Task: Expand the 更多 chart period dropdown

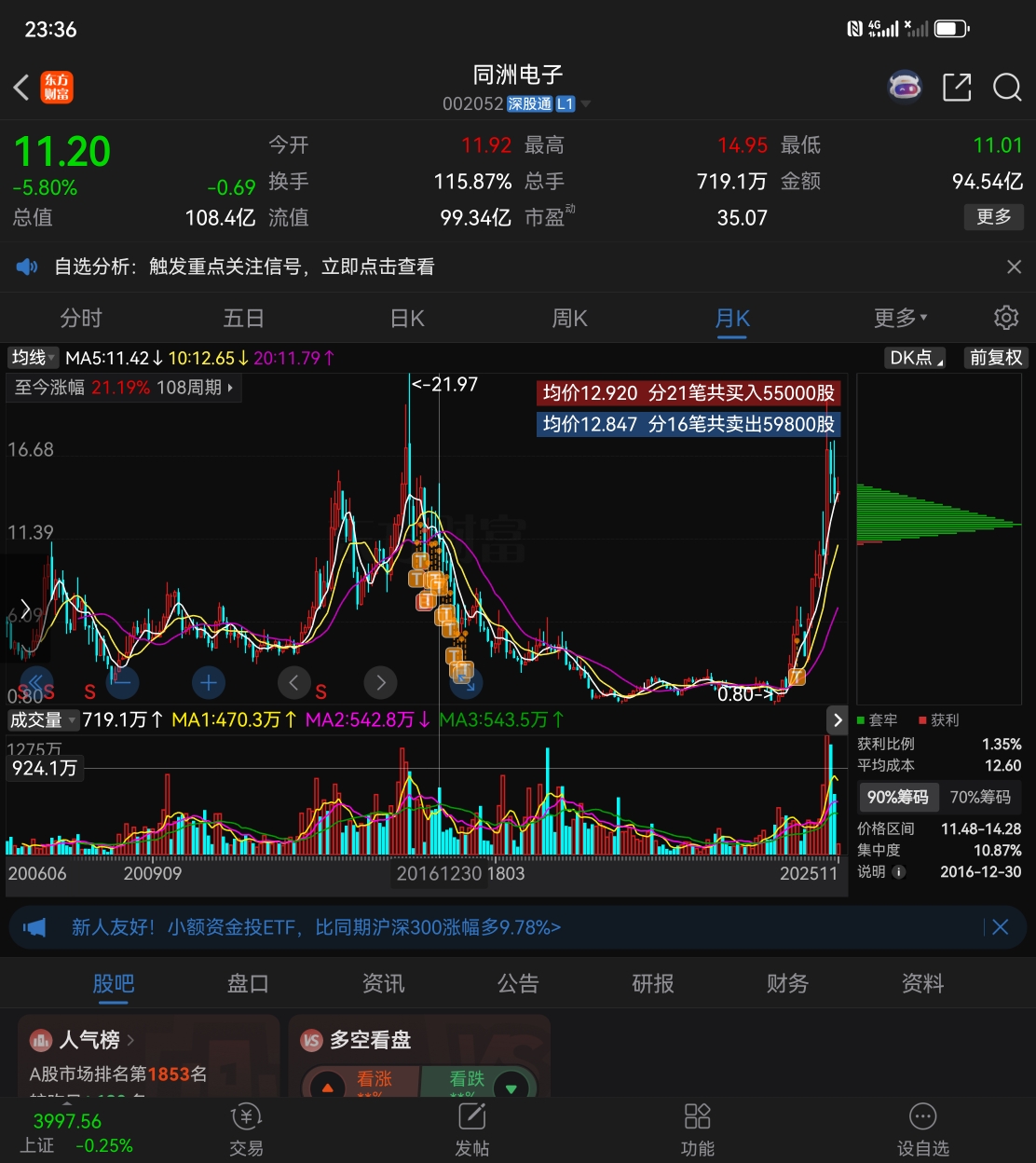Action: [900, 319]
